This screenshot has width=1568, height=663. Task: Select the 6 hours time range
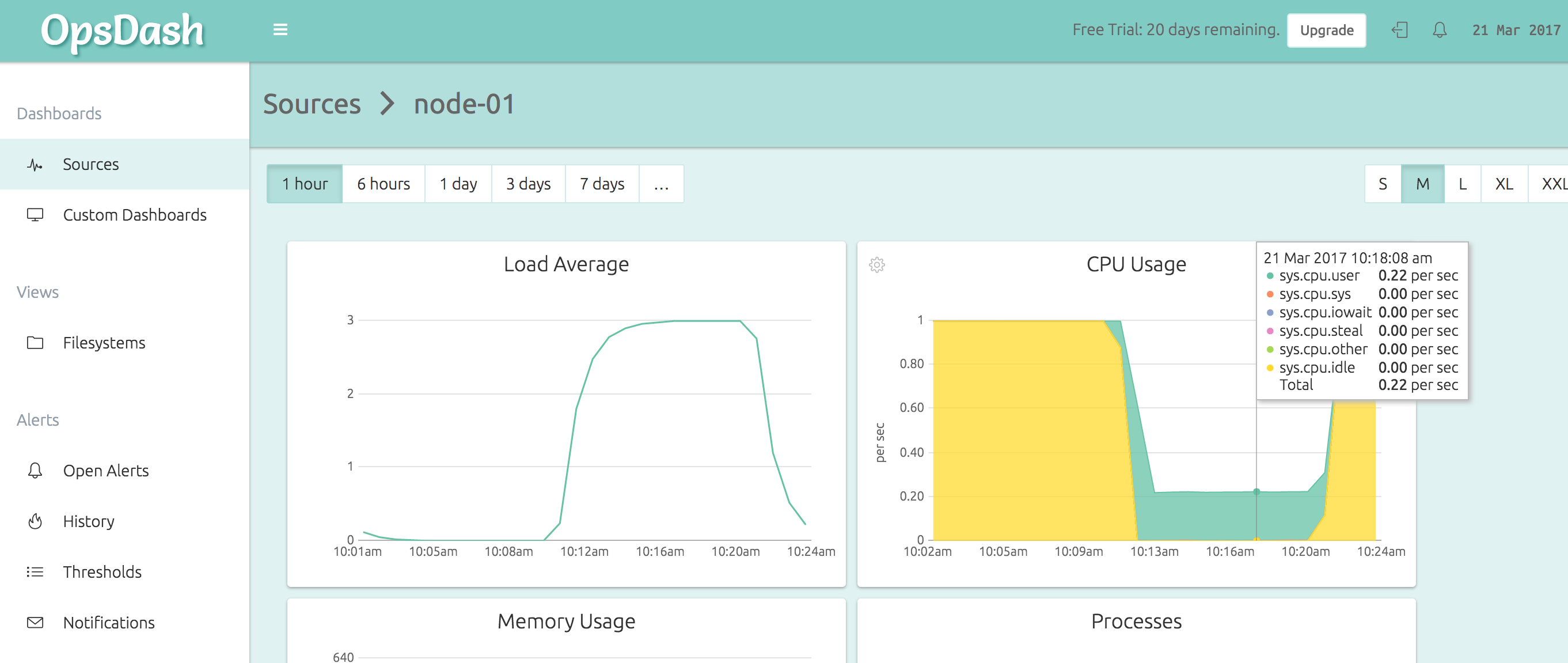click(x=384, y=184)
